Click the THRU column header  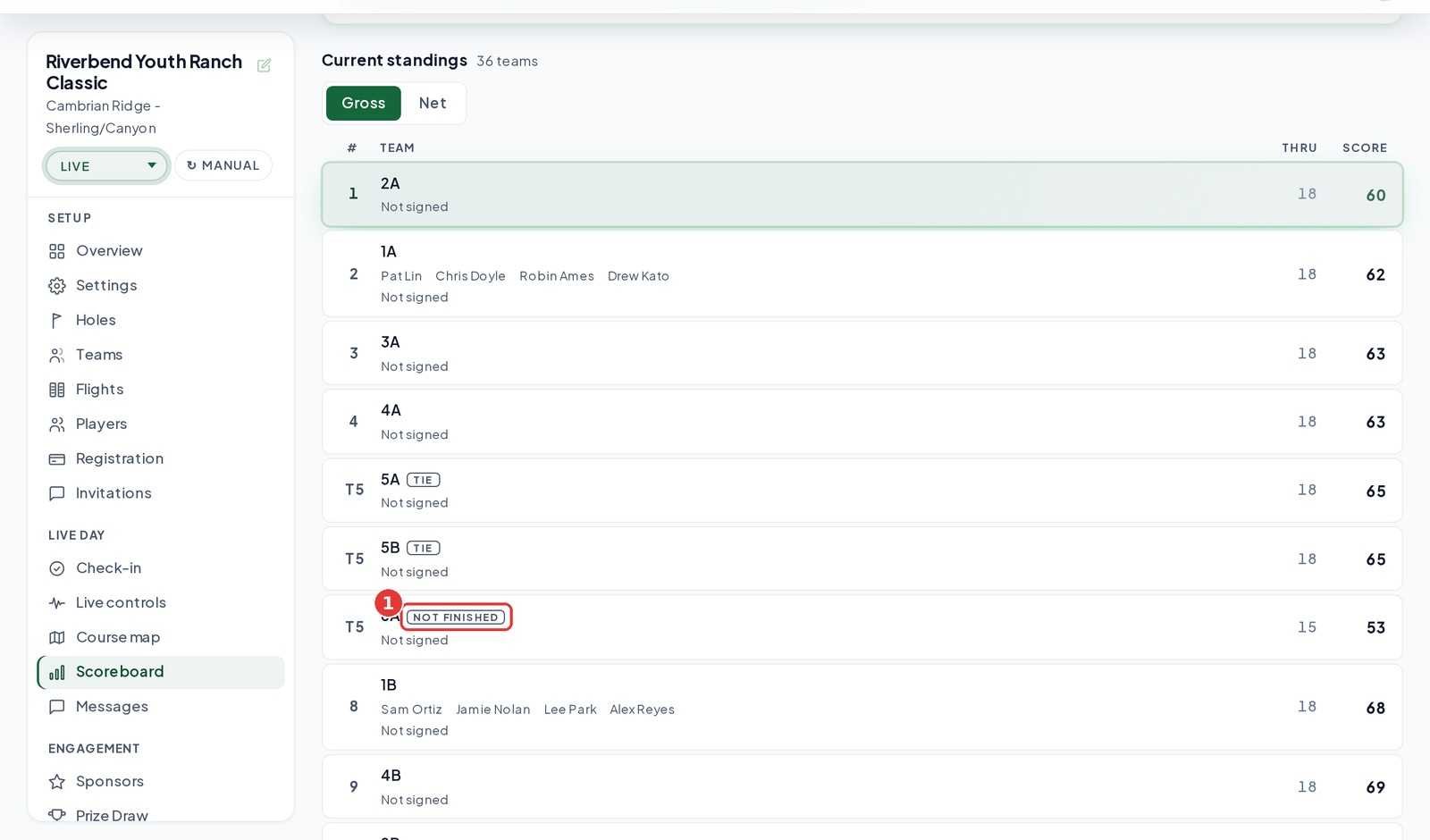pos(1300,148)
